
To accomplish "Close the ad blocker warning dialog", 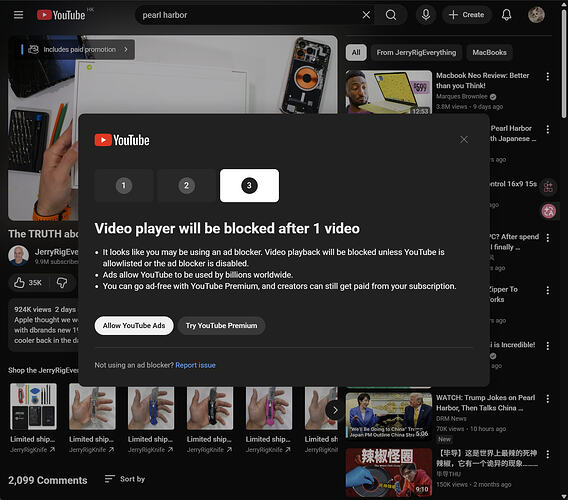I will pyautogui.click(x=464, y=139).
